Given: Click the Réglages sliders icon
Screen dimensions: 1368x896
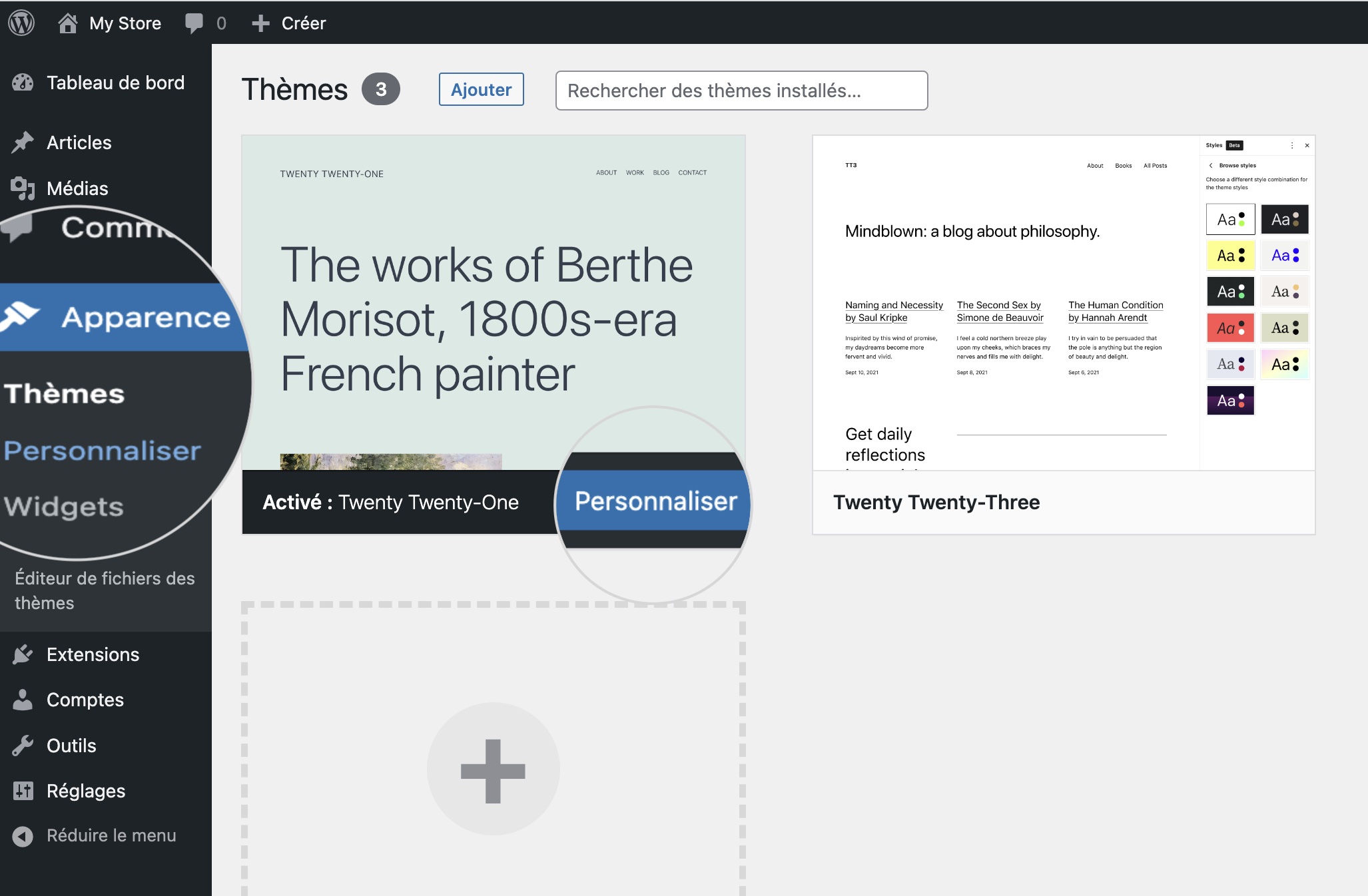Looking at the screenshot, I should (x=23, y=791).
